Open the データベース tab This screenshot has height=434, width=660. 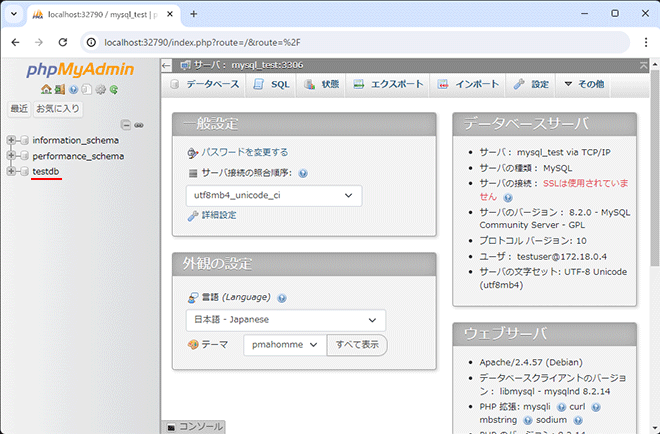click(205, 84)
